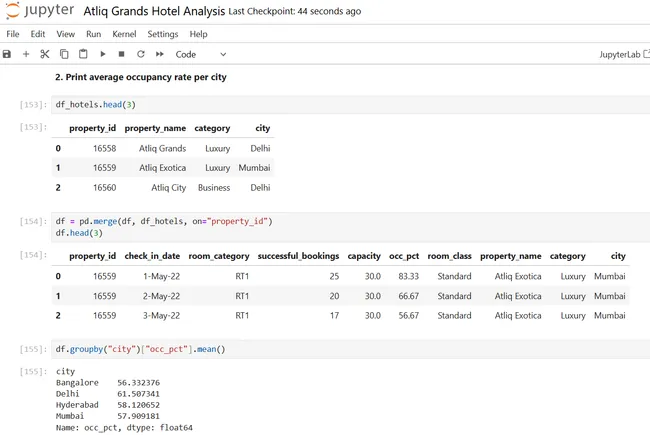Click the Jupyter logo

click(x=40, y=10)
